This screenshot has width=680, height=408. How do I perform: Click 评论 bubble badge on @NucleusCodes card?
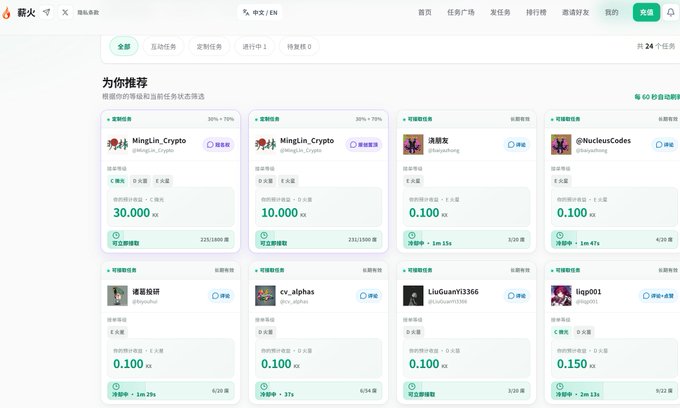click(664, 144)
